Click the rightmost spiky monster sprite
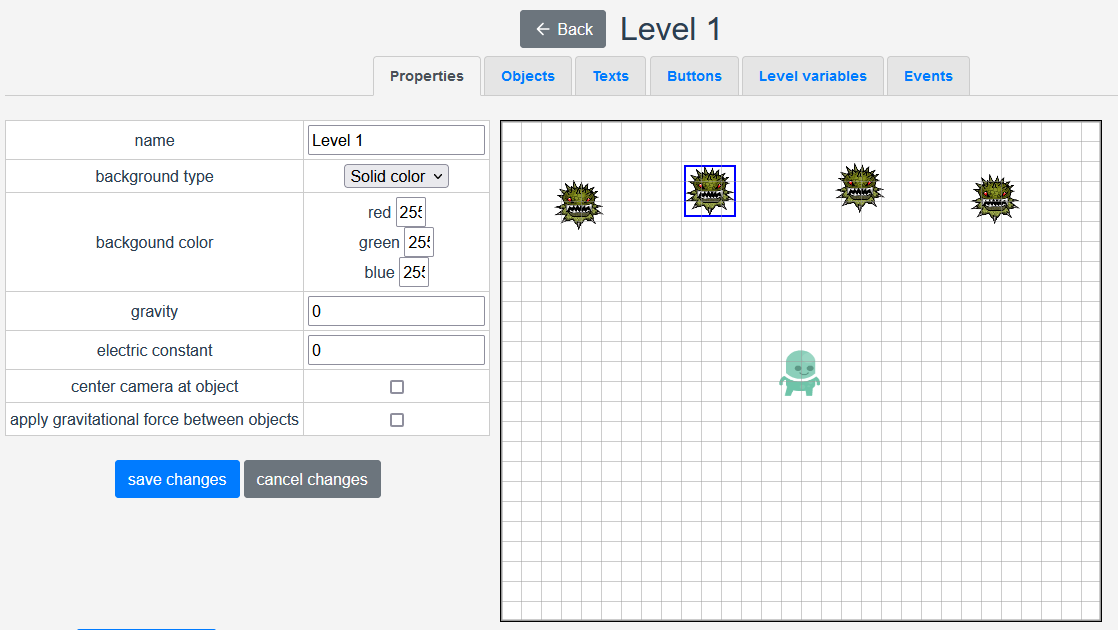Screen dimensions: 1118x630 994,198
